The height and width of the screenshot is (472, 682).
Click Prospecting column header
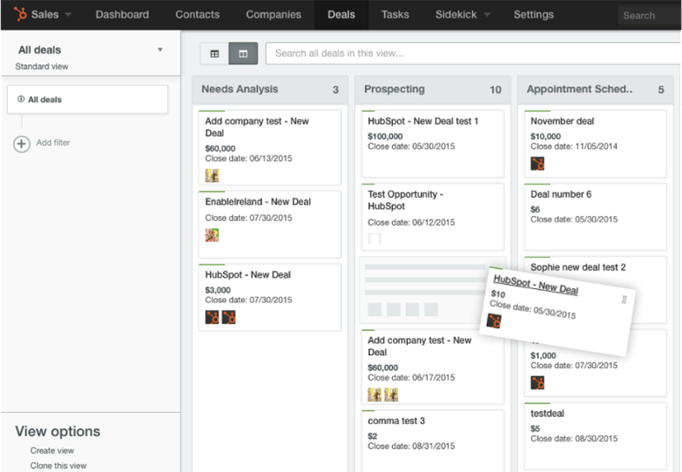point(433,90)
